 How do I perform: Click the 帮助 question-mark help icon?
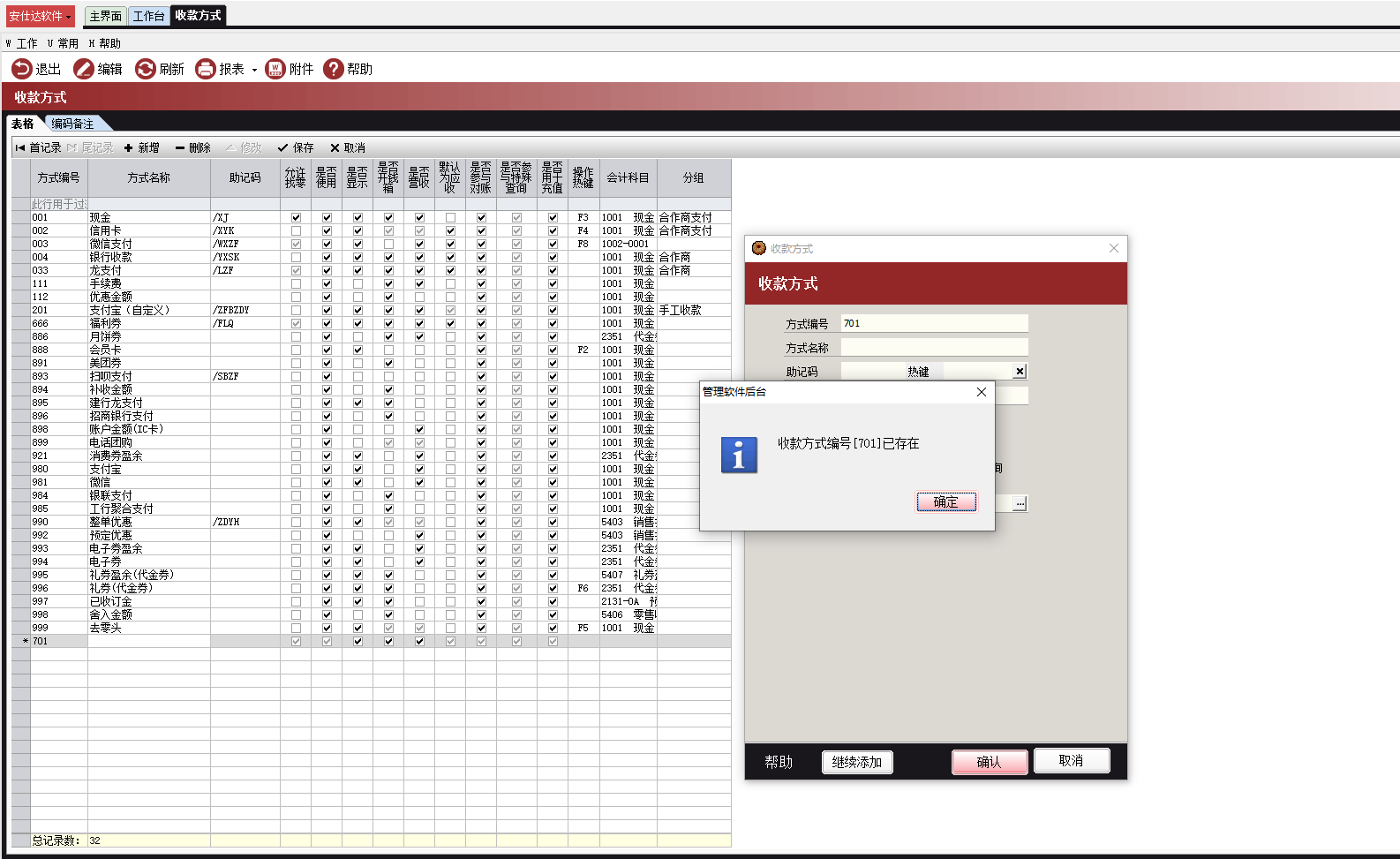[x=334, y=69]
